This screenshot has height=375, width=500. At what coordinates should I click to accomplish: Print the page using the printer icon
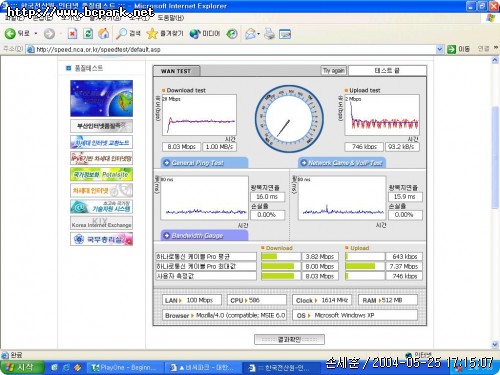click(x=269, y=34)
